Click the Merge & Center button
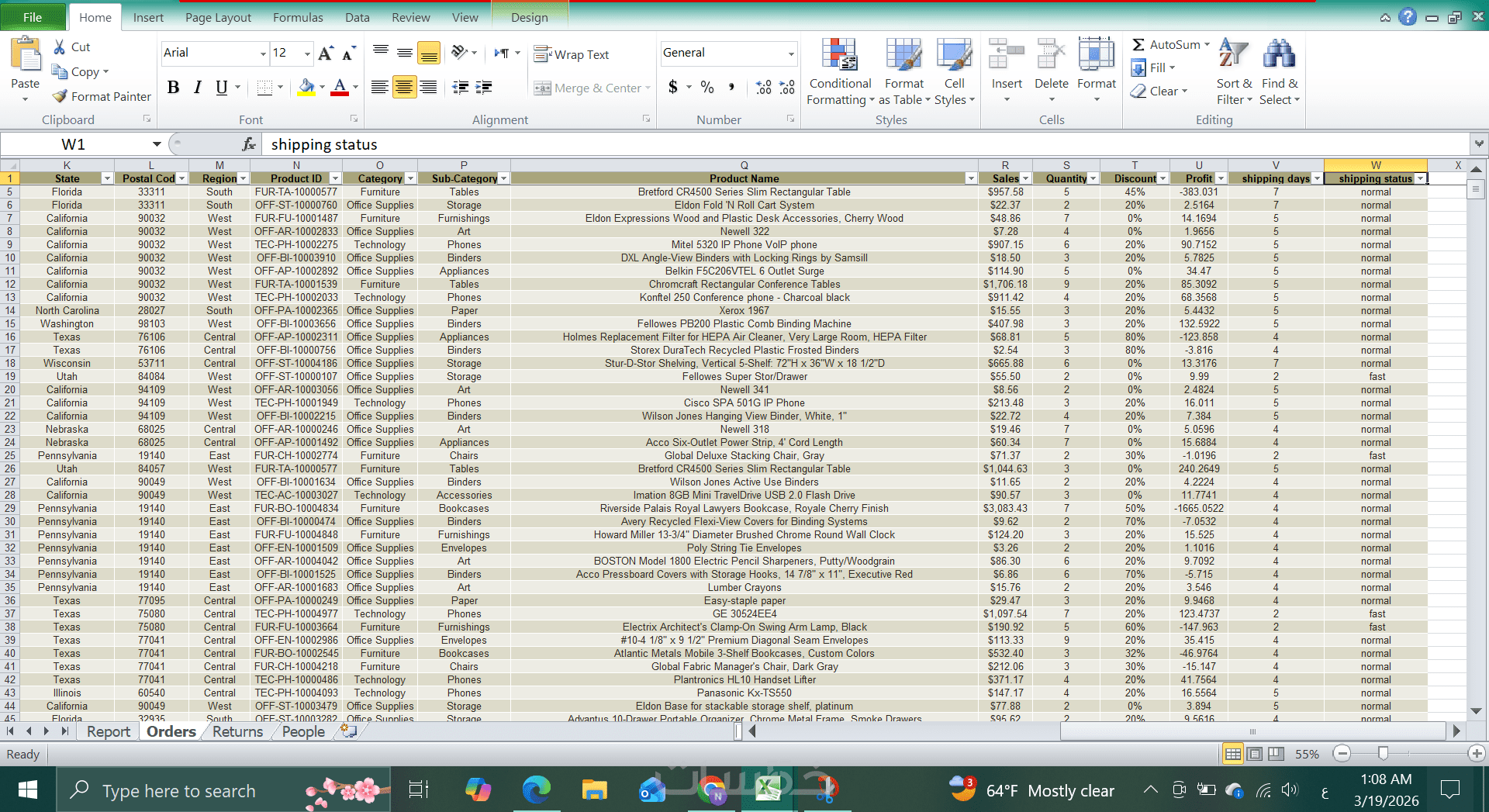This screenshot has width=1489, height=812. tap(592, 88)
